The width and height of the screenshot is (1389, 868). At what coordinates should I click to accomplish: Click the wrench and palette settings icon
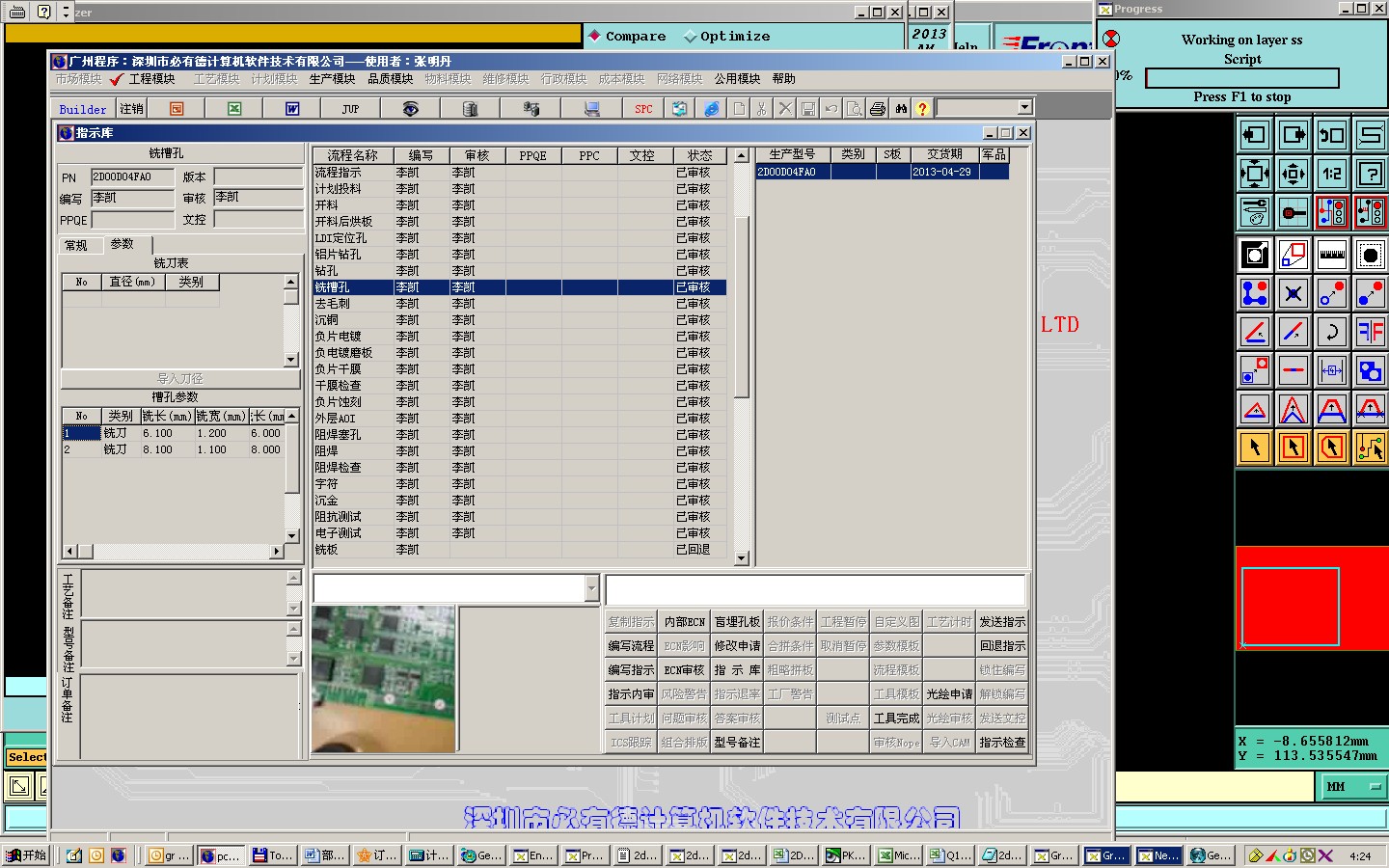[x=1255, y=211]
